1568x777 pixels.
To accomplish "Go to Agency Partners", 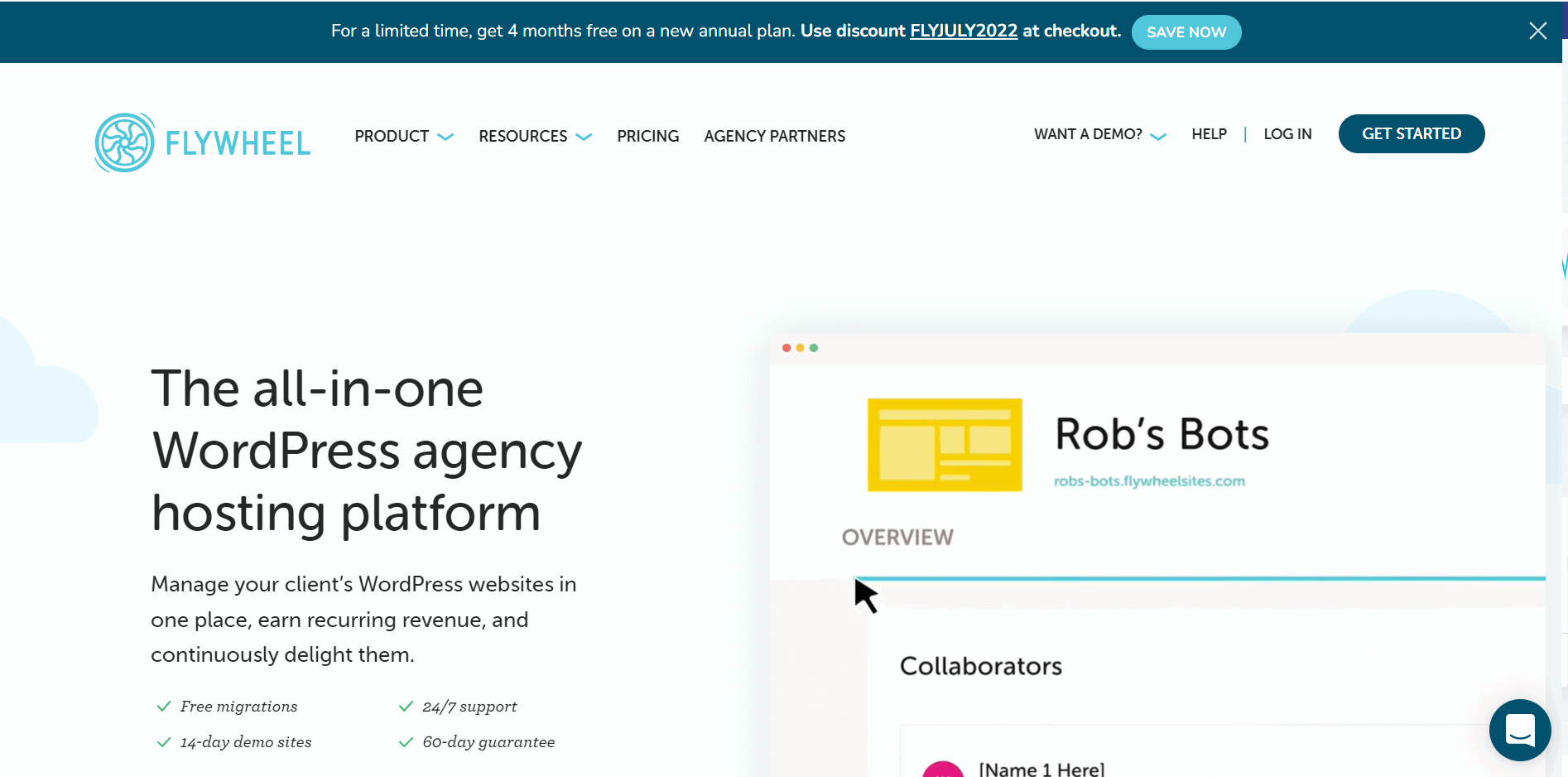I will pos(774,136).
